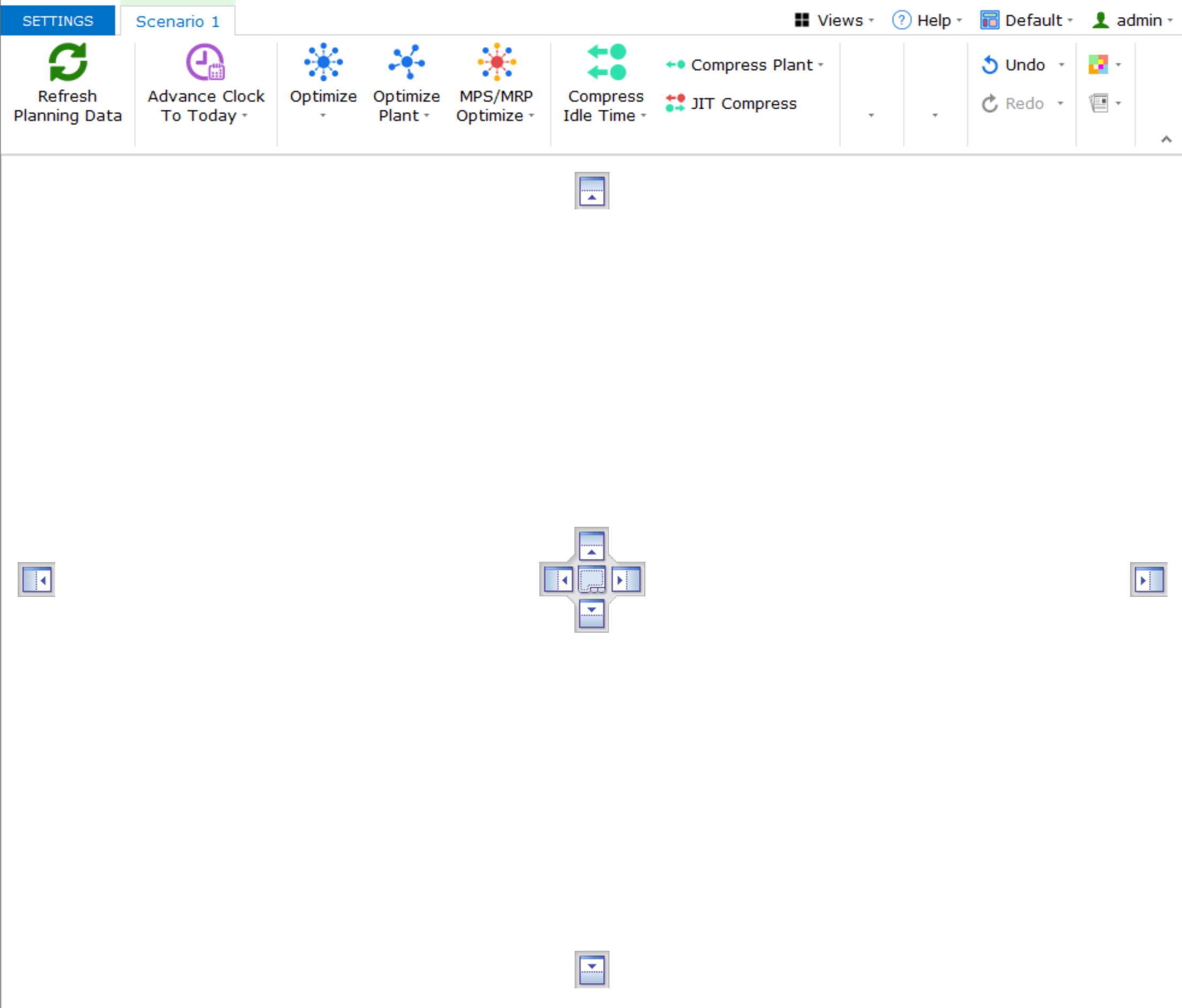Dock above using center compass top
1182x1008 pixels.
coord(592,545)
